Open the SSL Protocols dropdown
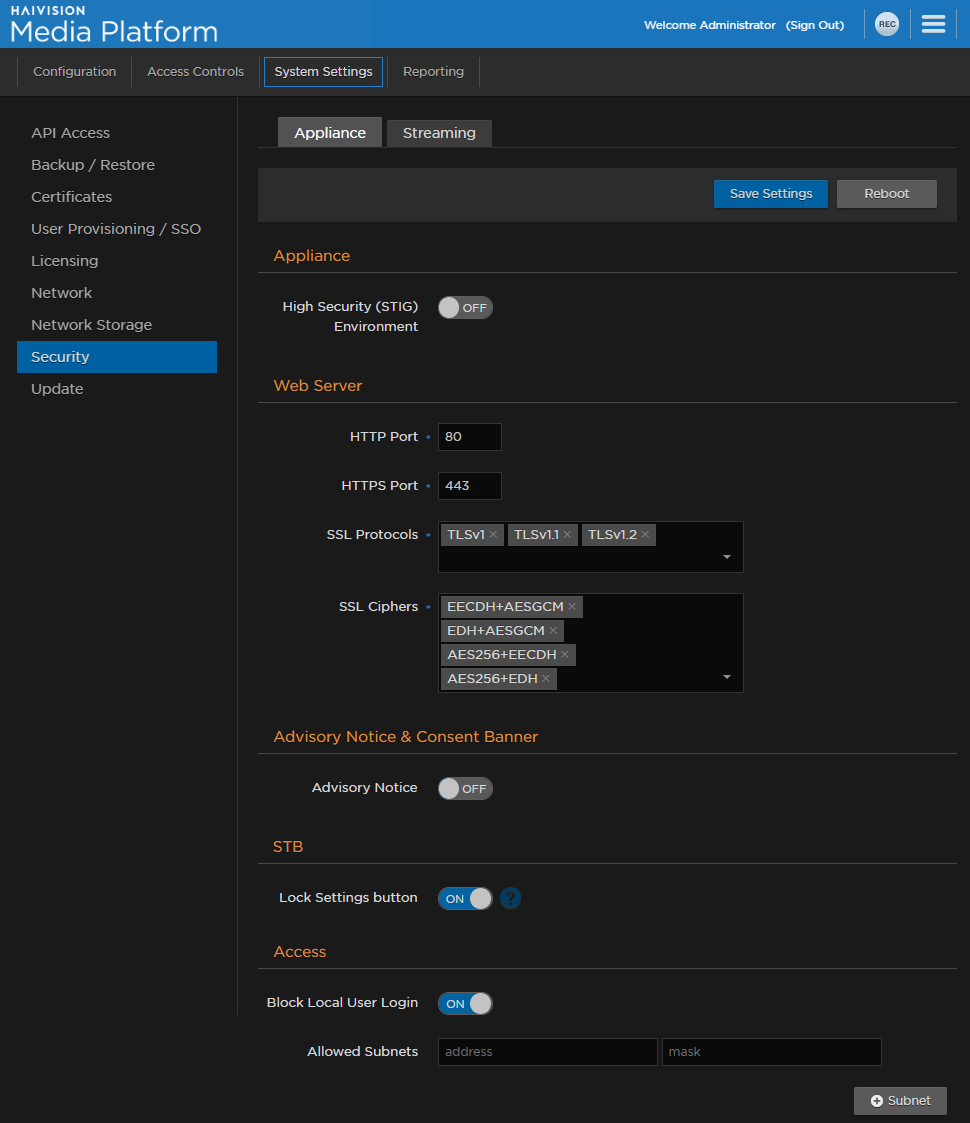 click(726, 556)
